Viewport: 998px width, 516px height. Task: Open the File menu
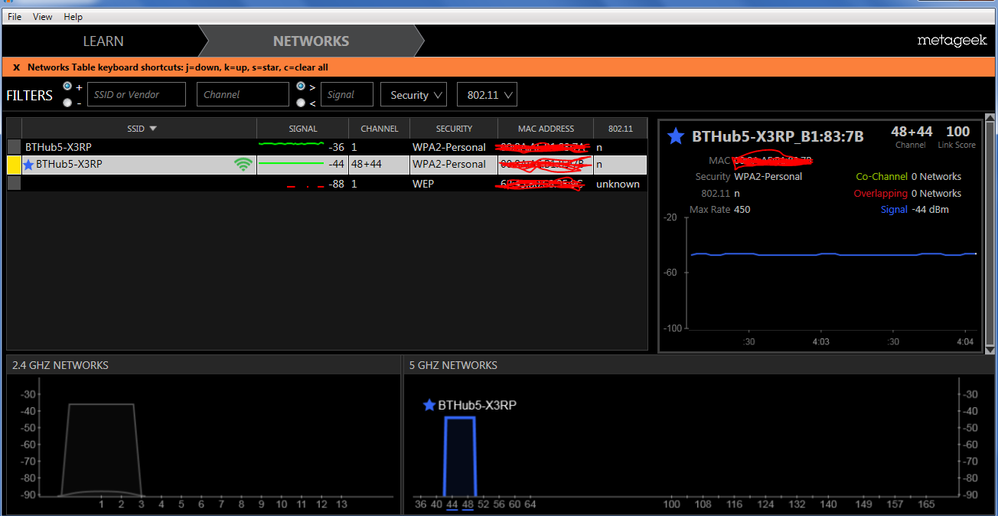point(15,17)
